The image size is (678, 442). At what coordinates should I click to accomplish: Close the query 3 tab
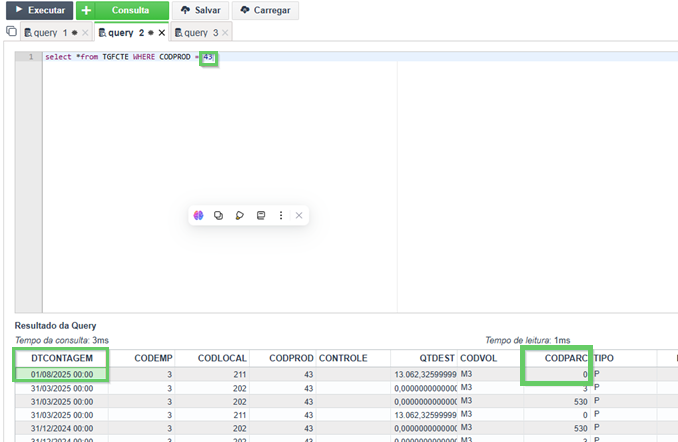(225, 33)
